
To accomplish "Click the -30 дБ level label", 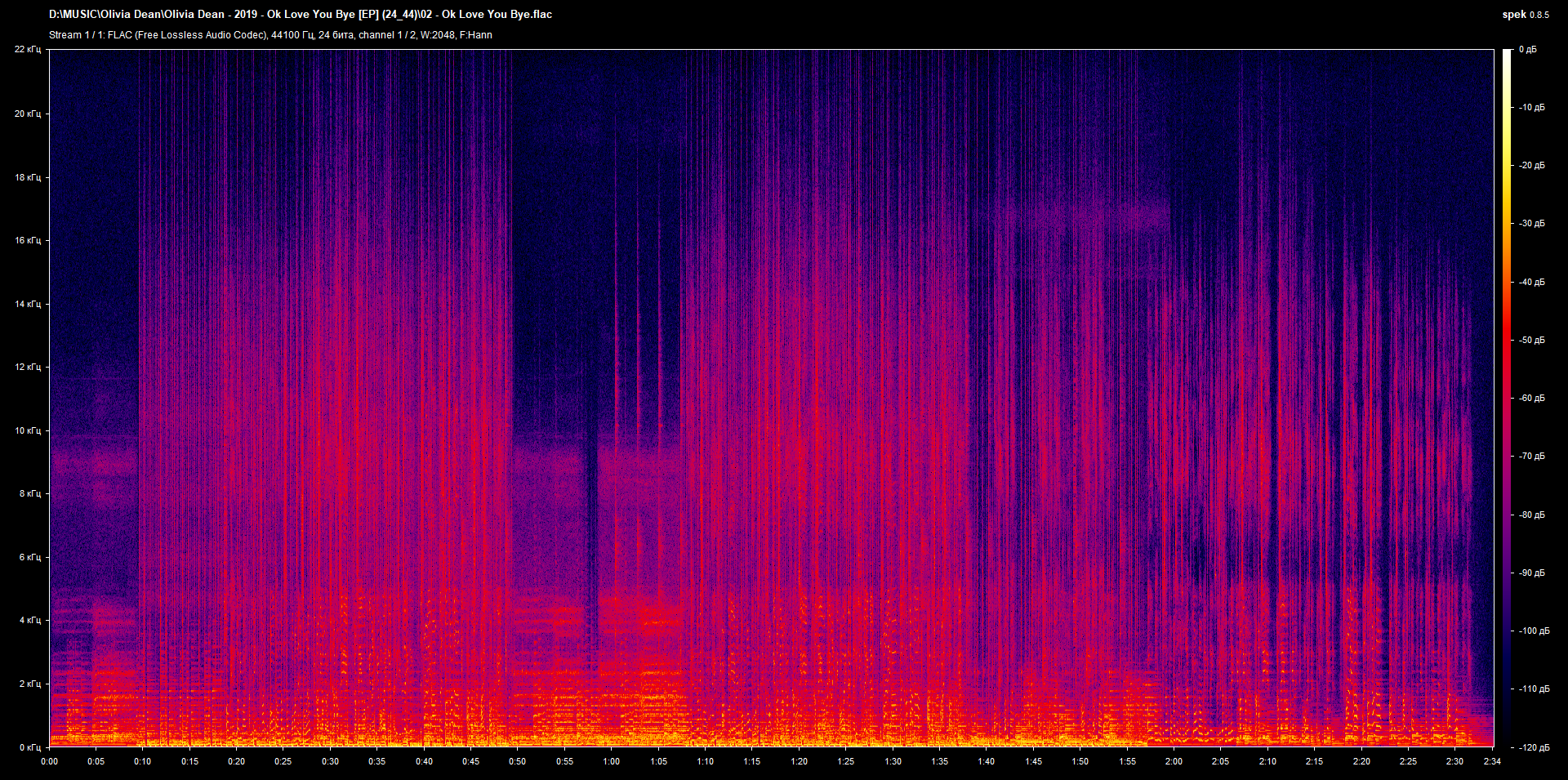I will click(1532, 224).
